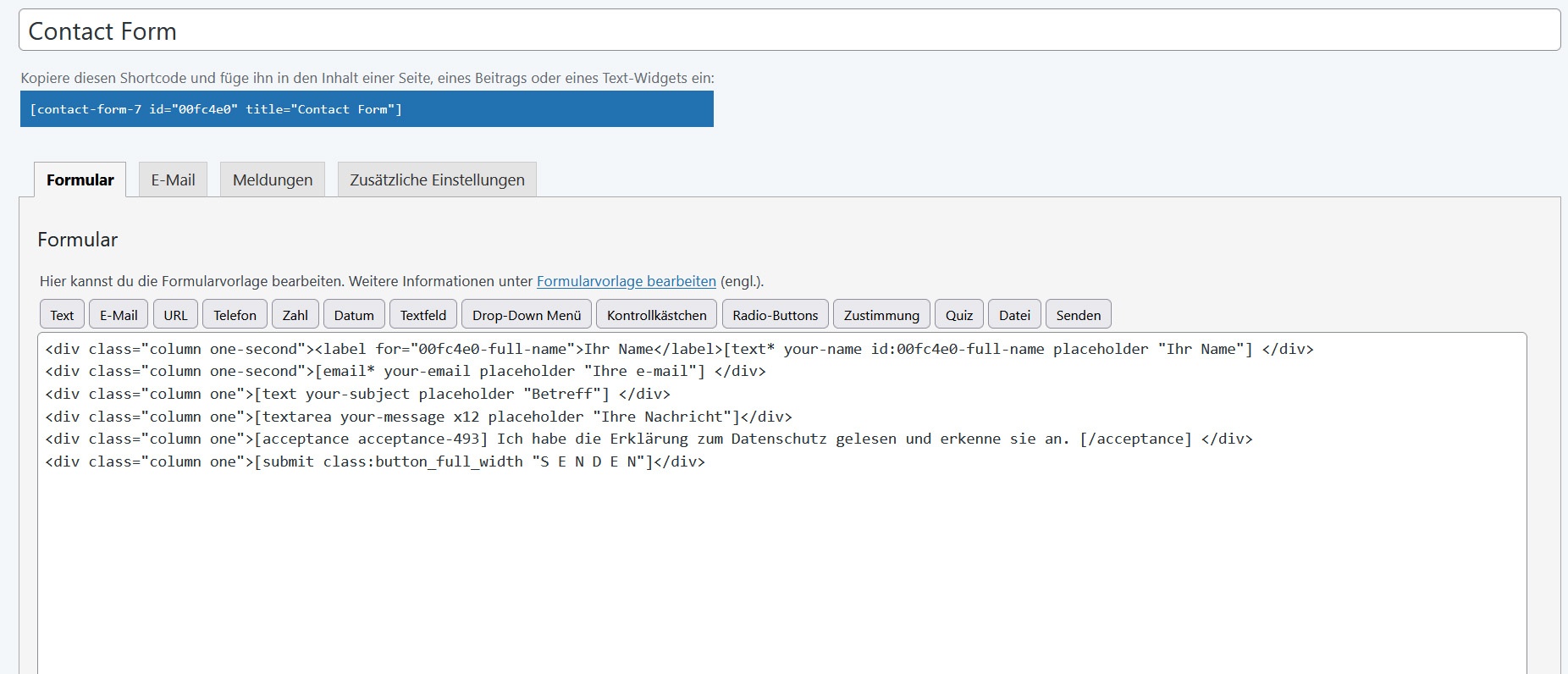This screenshot has width=1568, height=674.
Task: Add a Datum date field
Action: 354,315
